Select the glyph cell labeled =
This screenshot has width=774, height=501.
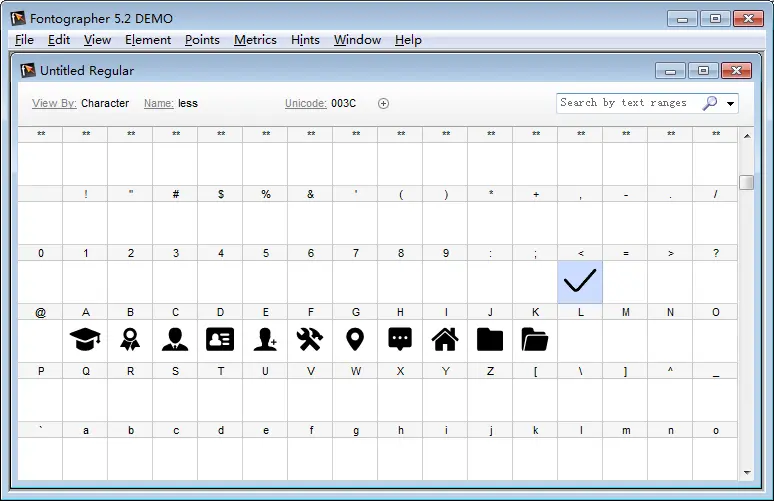point(625,282)
